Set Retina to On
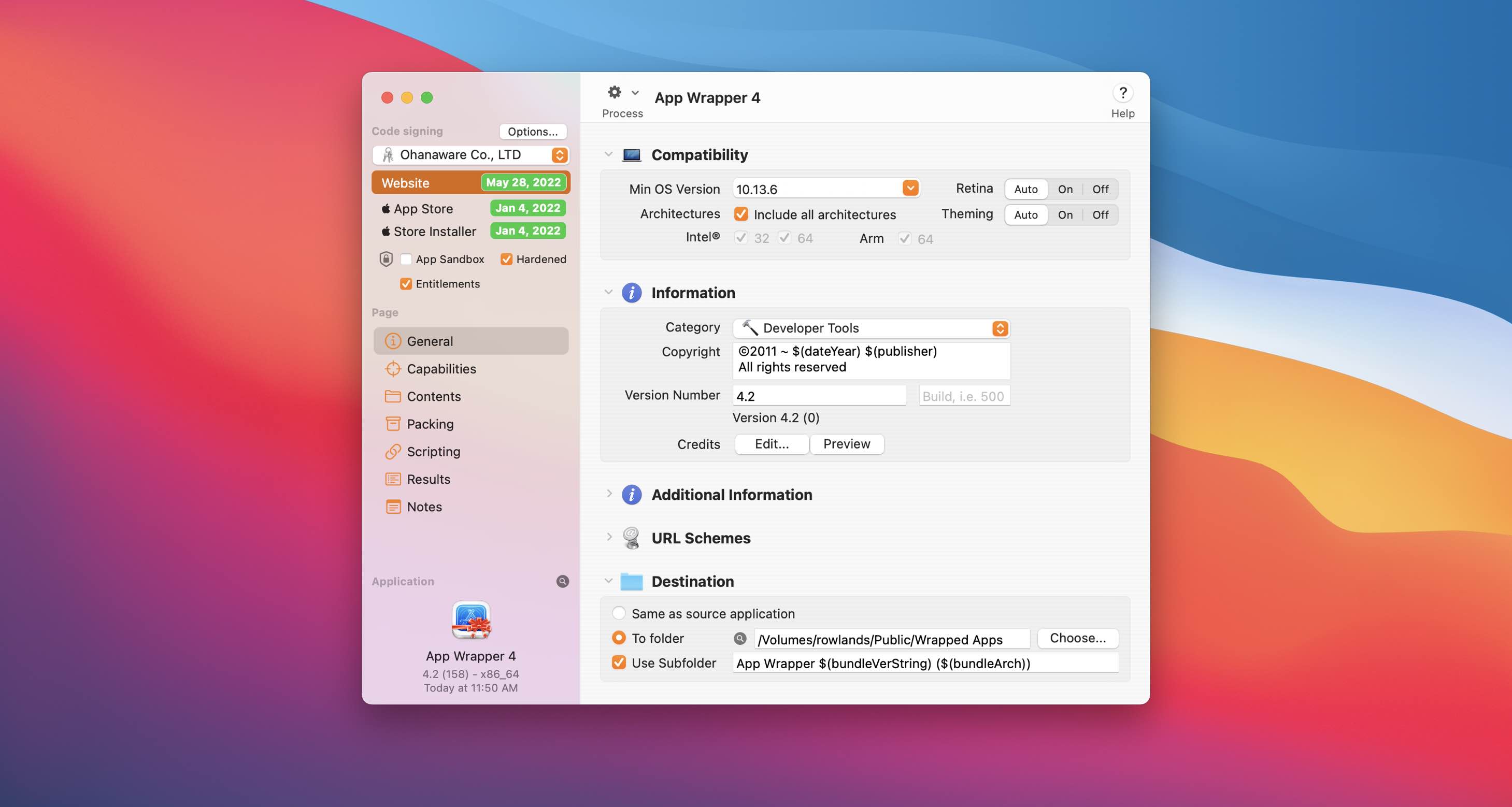 [x=1065, y=189]
